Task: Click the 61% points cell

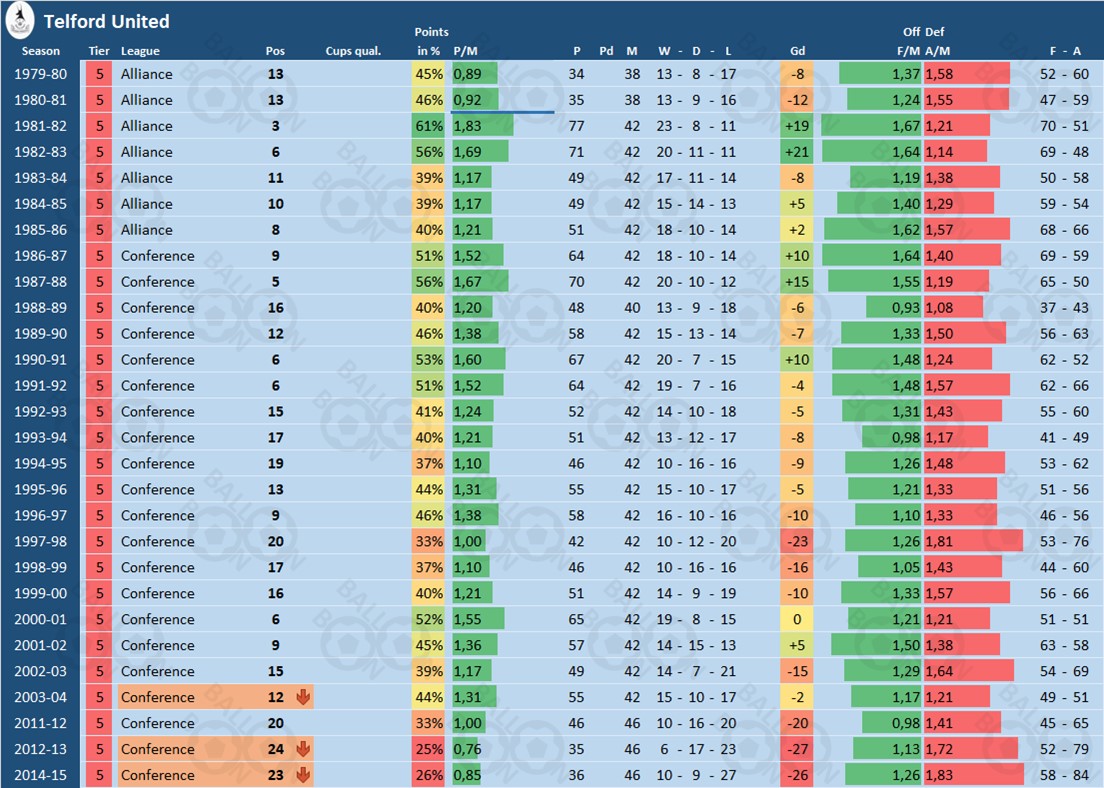Action: [428, 126]
